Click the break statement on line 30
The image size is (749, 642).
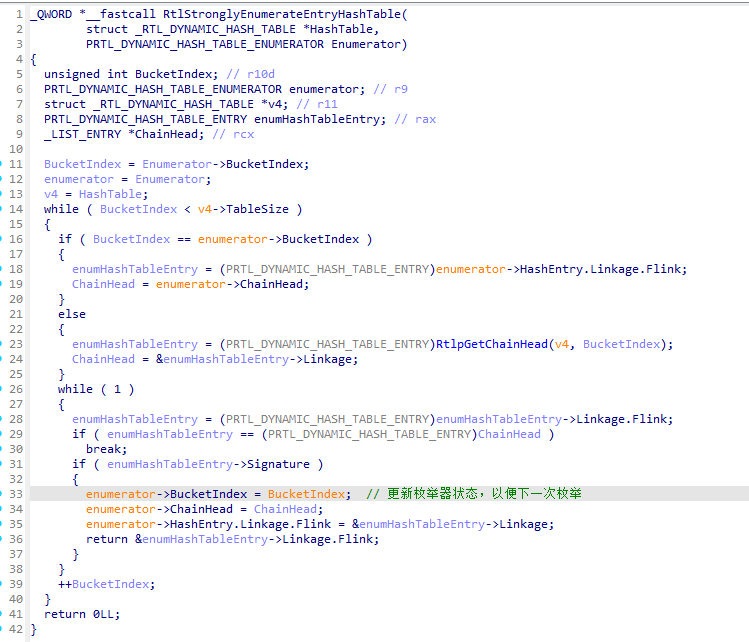[x=107, y=449]
